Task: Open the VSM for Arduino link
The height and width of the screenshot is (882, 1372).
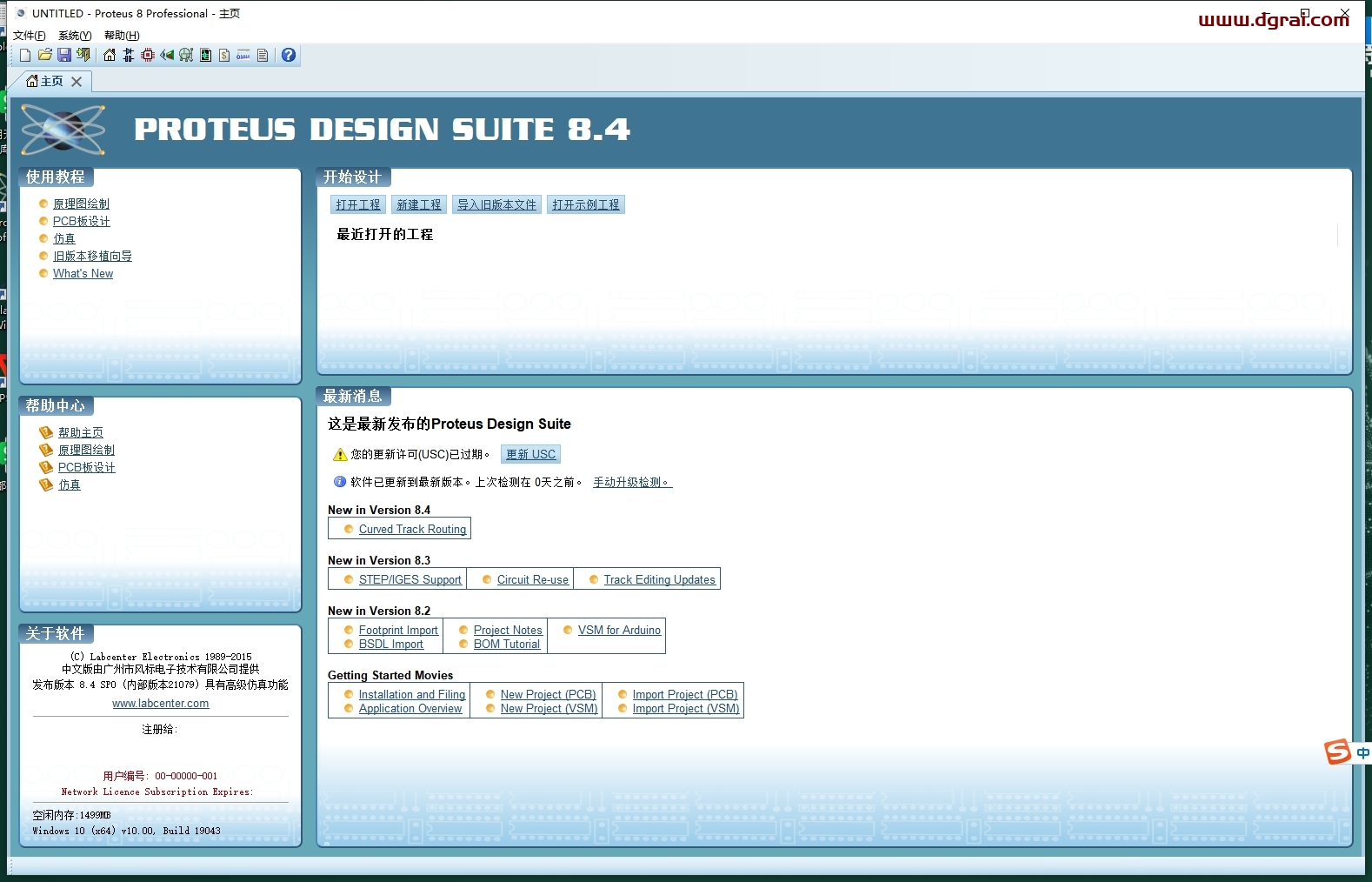Action: [x=619, y=630]
